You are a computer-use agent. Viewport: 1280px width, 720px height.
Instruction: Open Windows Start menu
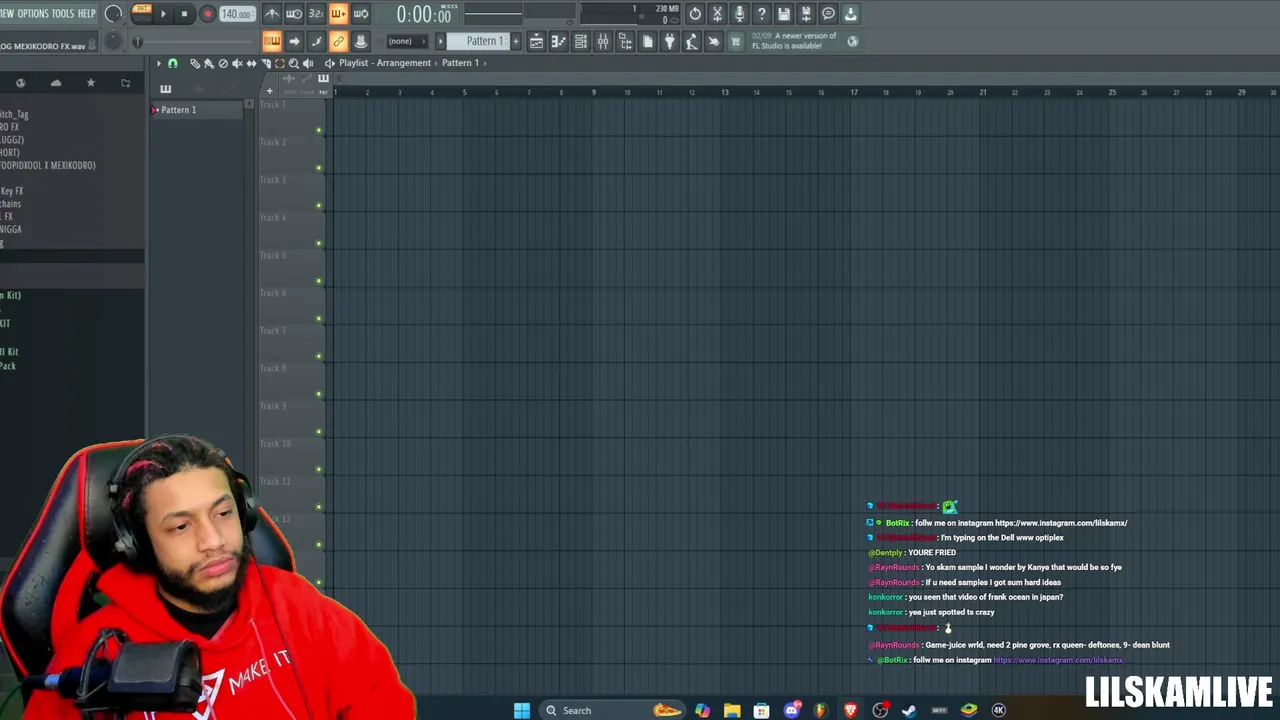tap(522, 710)
